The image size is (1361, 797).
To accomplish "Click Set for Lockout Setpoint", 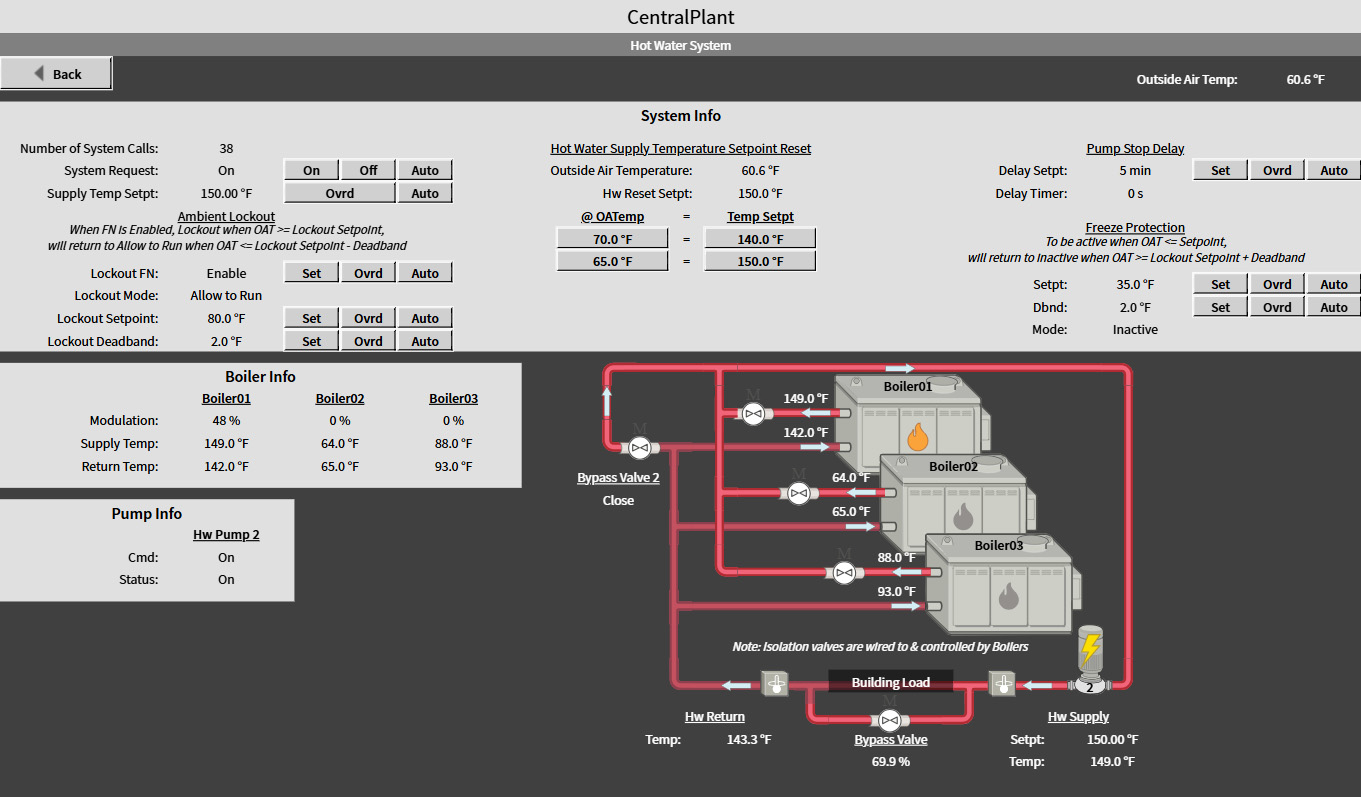I will (x=312, y=318).
